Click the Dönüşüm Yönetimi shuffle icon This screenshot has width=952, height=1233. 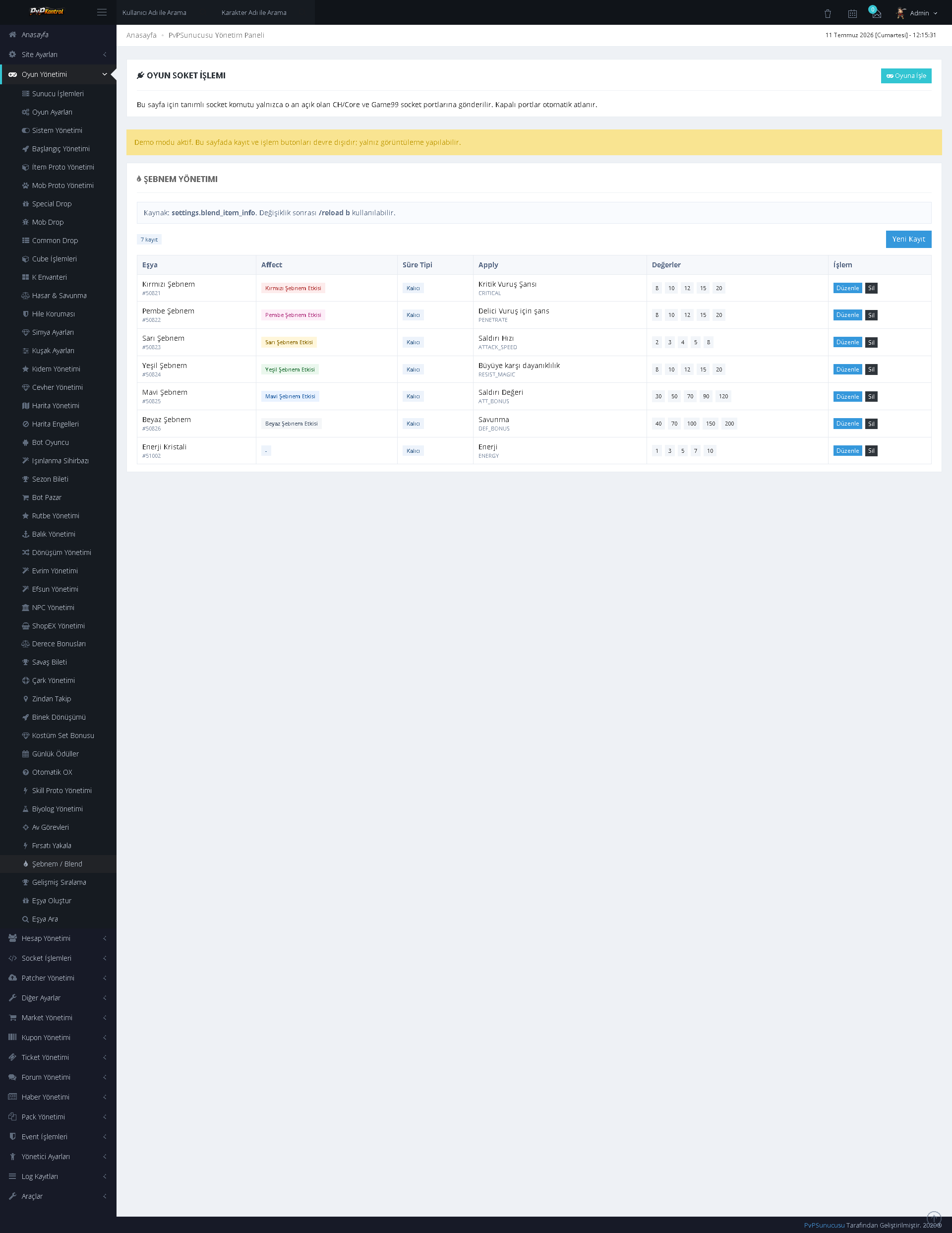(25, 553)
